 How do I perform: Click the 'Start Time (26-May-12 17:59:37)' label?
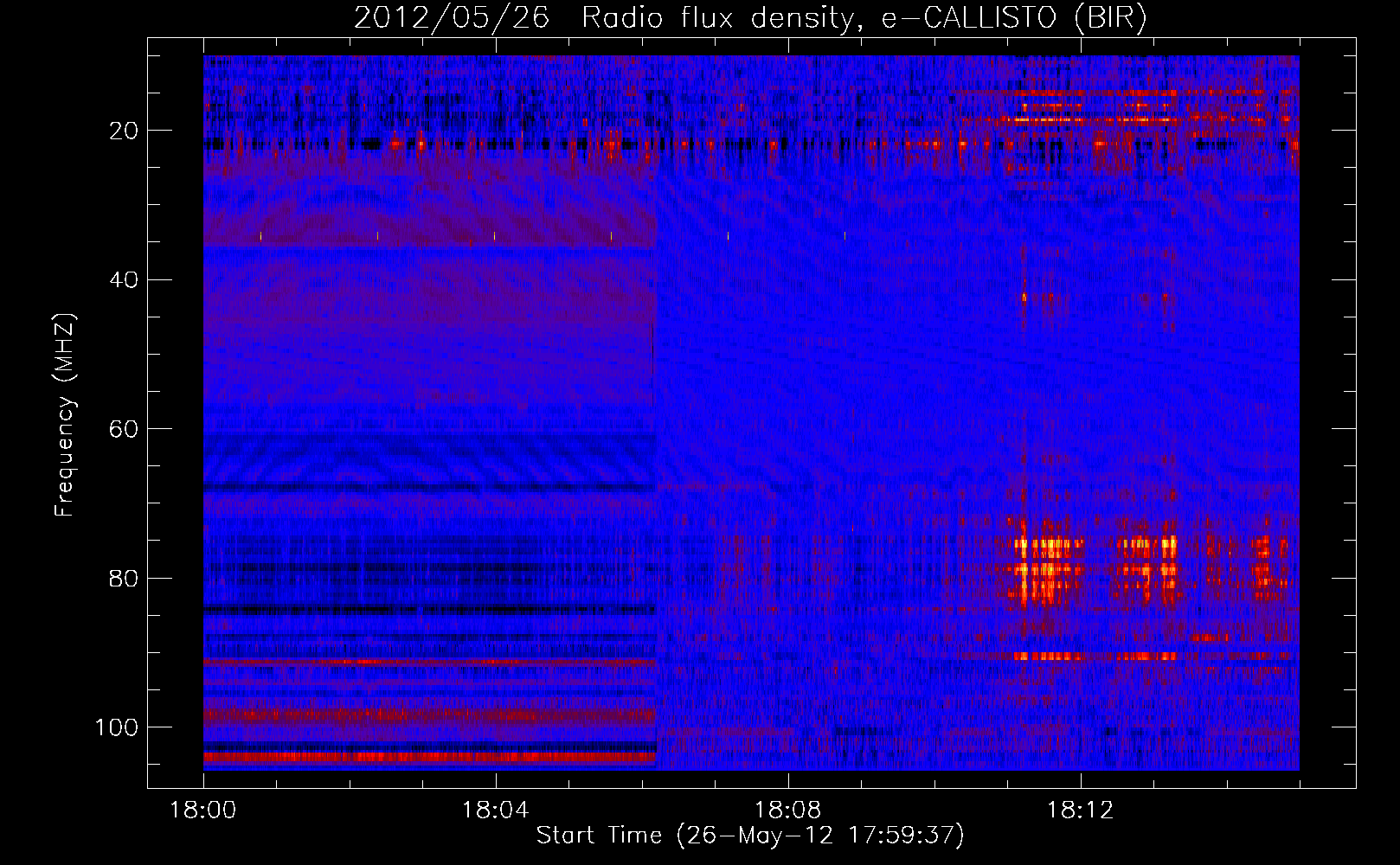[x=750, y=836]
